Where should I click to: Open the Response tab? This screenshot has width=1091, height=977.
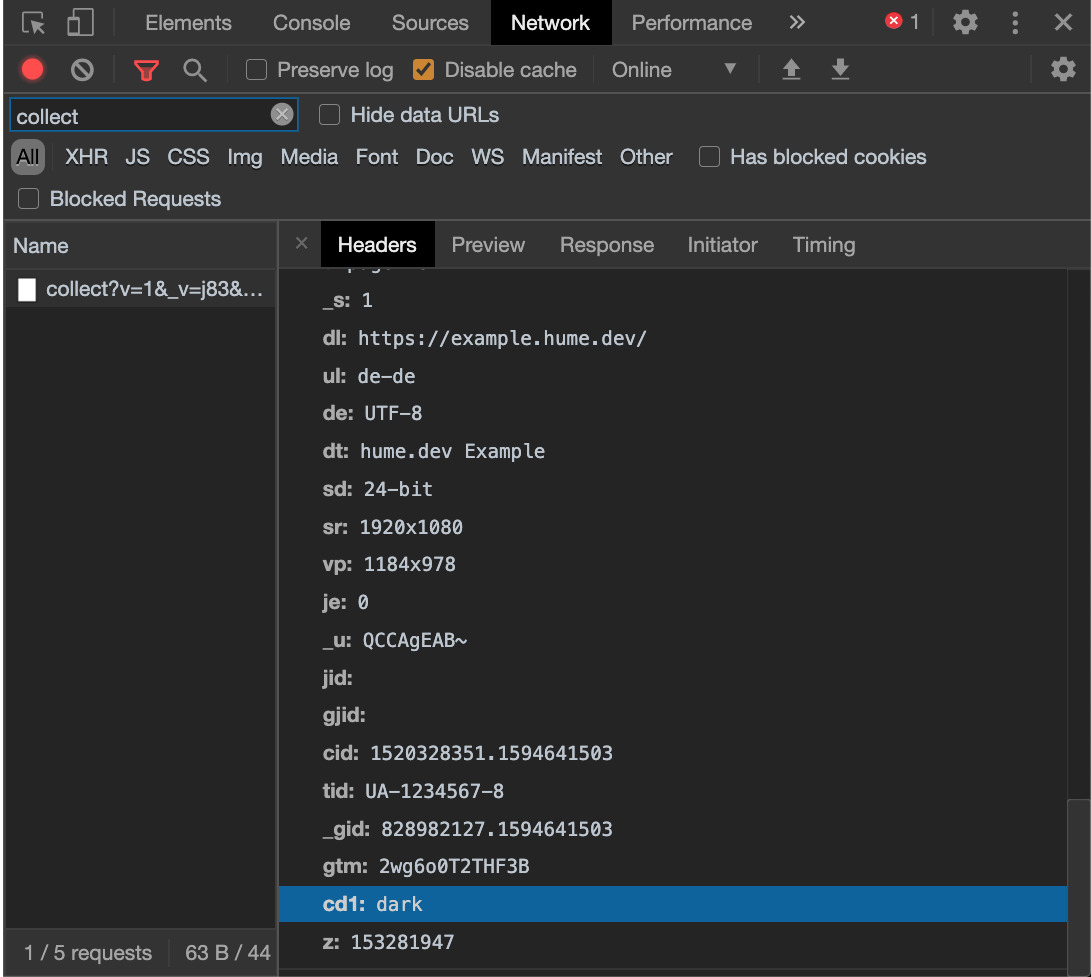[x=606, y=245]
